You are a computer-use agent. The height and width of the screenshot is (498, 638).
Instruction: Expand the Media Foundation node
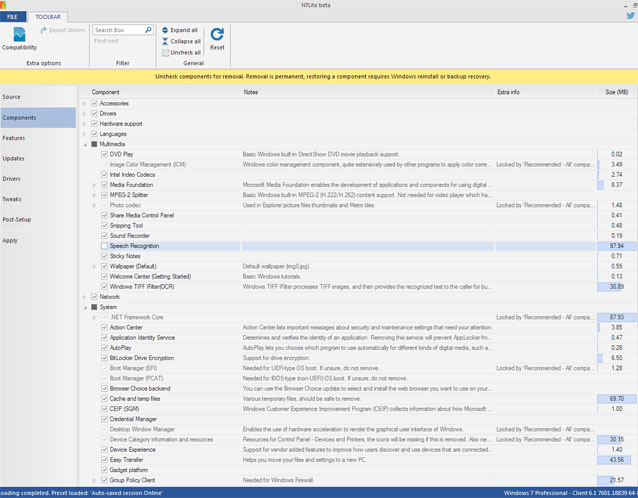pyautogui.click(x=94, y=185)
